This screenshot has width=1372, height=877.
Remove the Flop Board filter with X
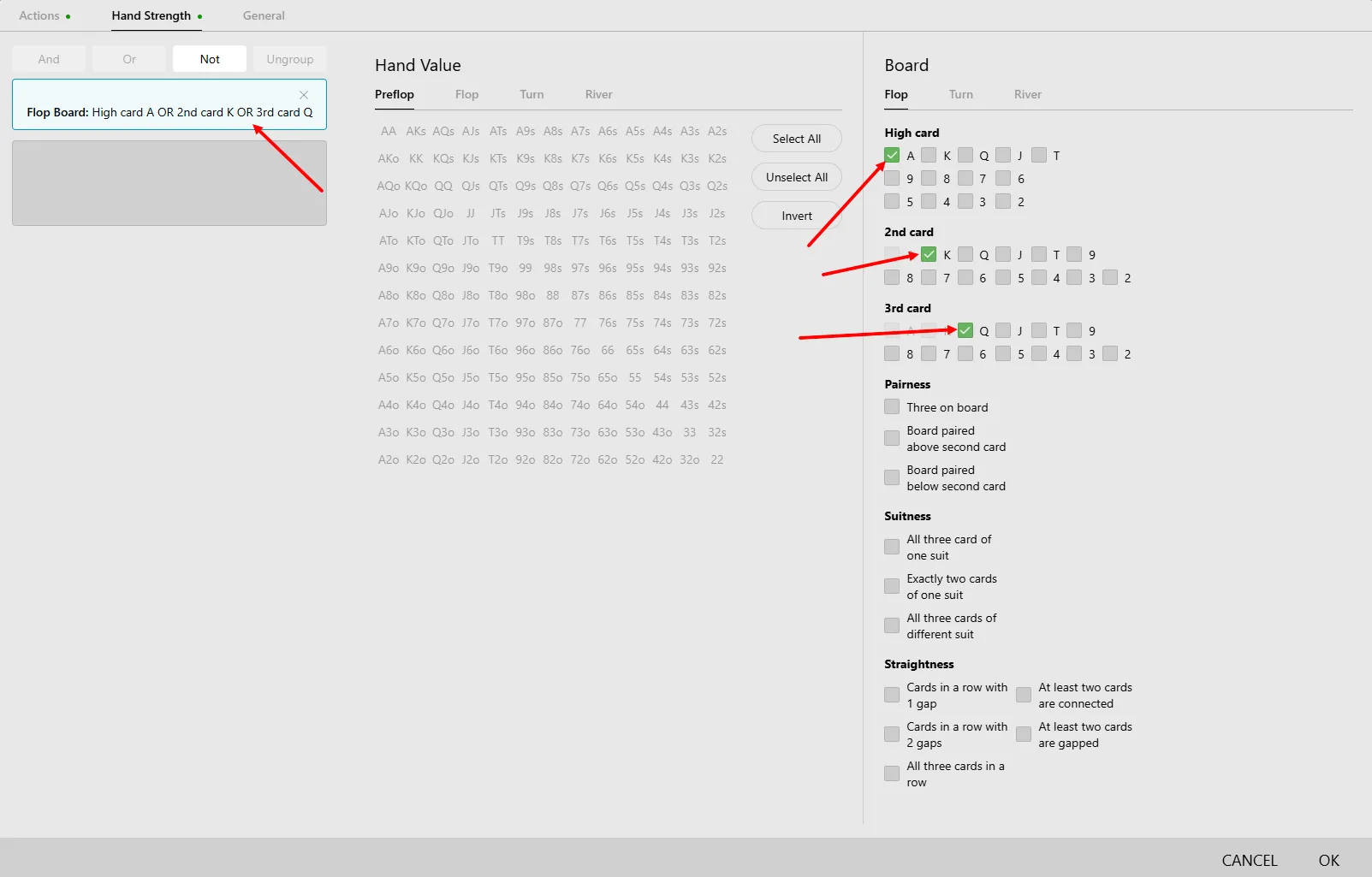tap(304, 95)
